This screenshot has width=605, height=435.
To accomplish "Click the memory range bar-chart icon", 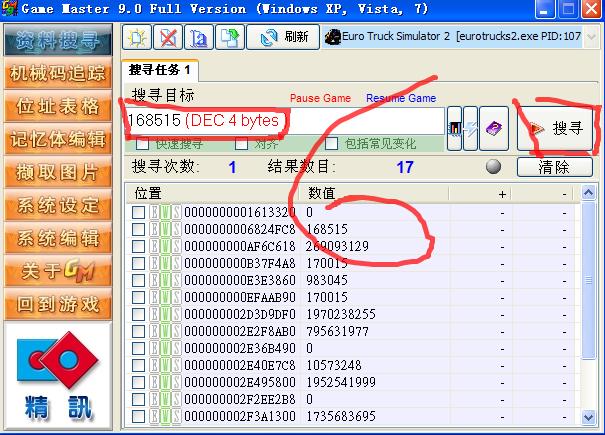I will click(x=455, y=128).
